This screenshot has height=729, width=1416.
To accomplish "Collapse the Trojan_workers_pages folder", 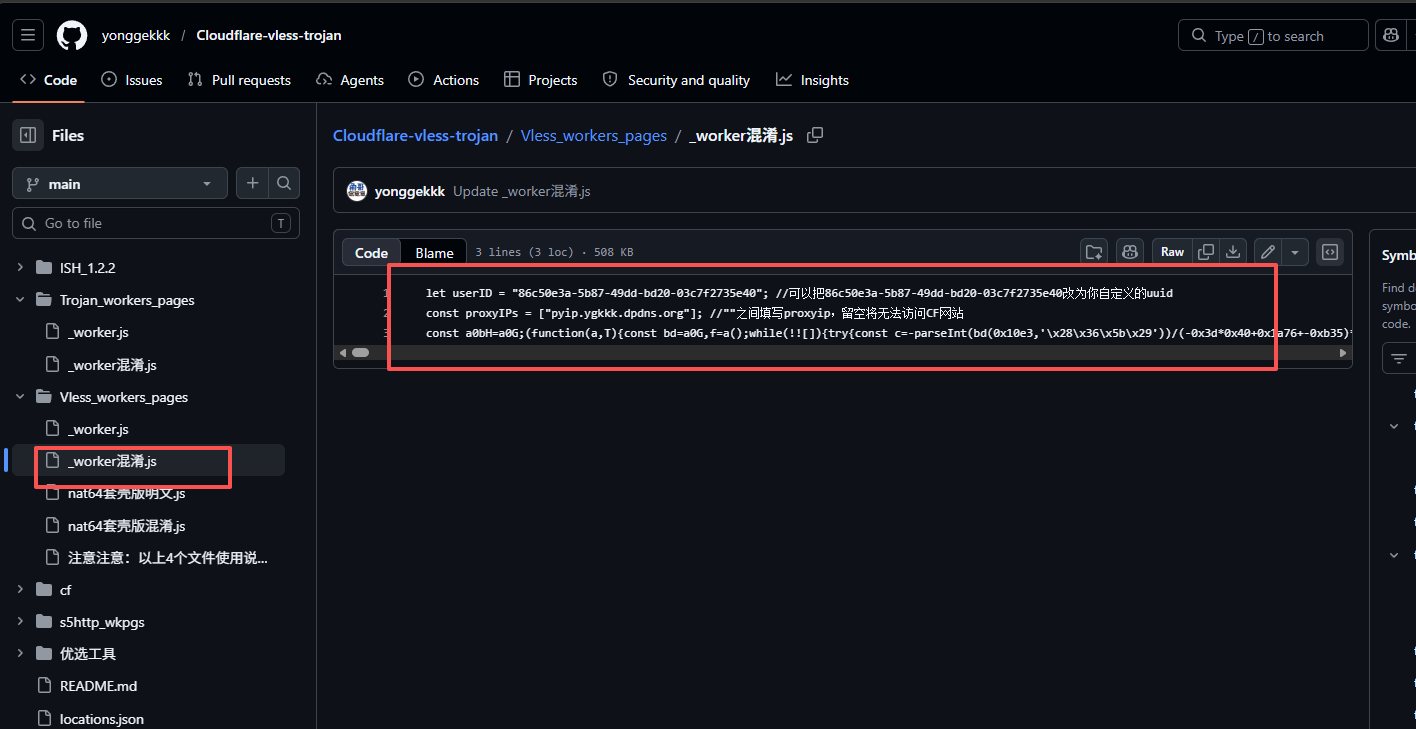I will click(x=20, y=300).
